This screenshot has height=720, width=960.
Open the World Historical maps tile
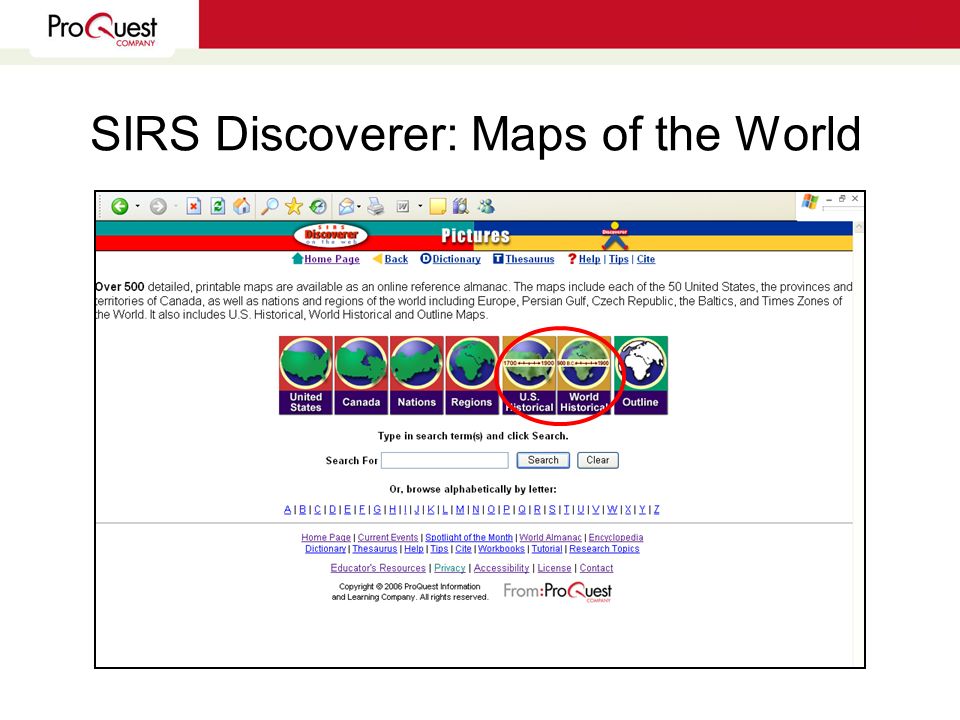tap(584, 375)
